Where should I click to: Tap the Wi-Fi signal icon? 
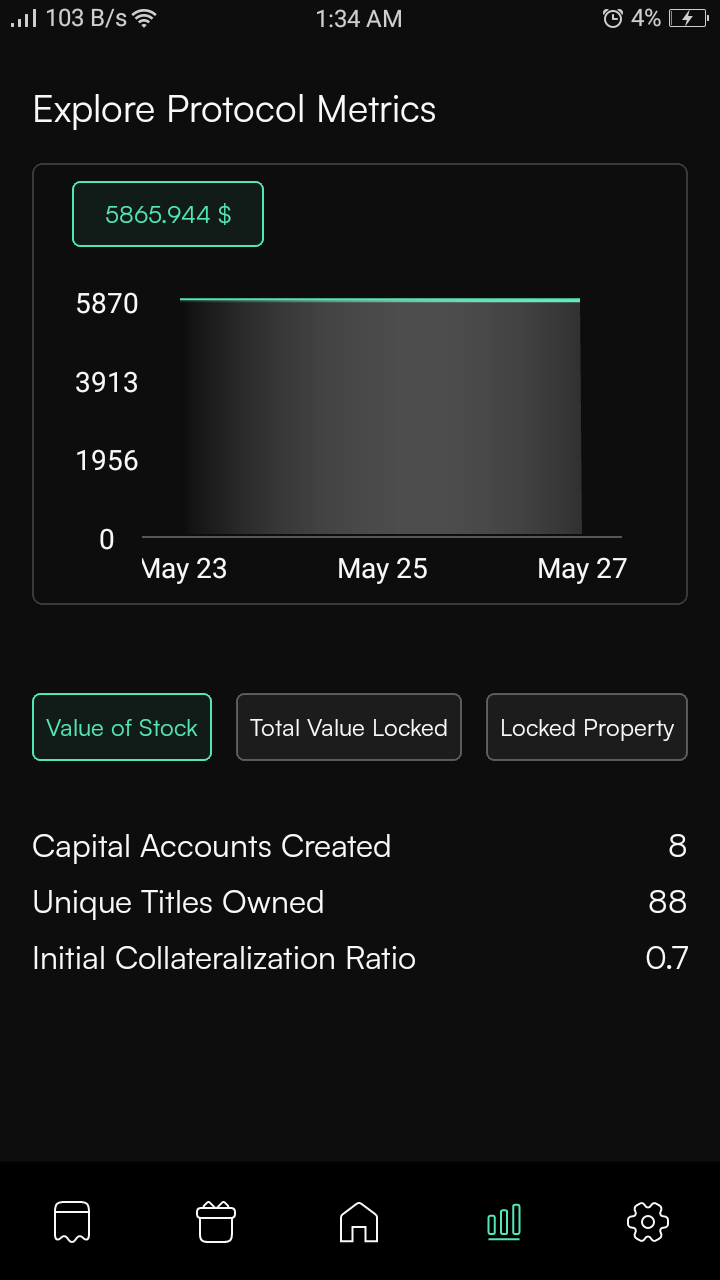[145, 18]
